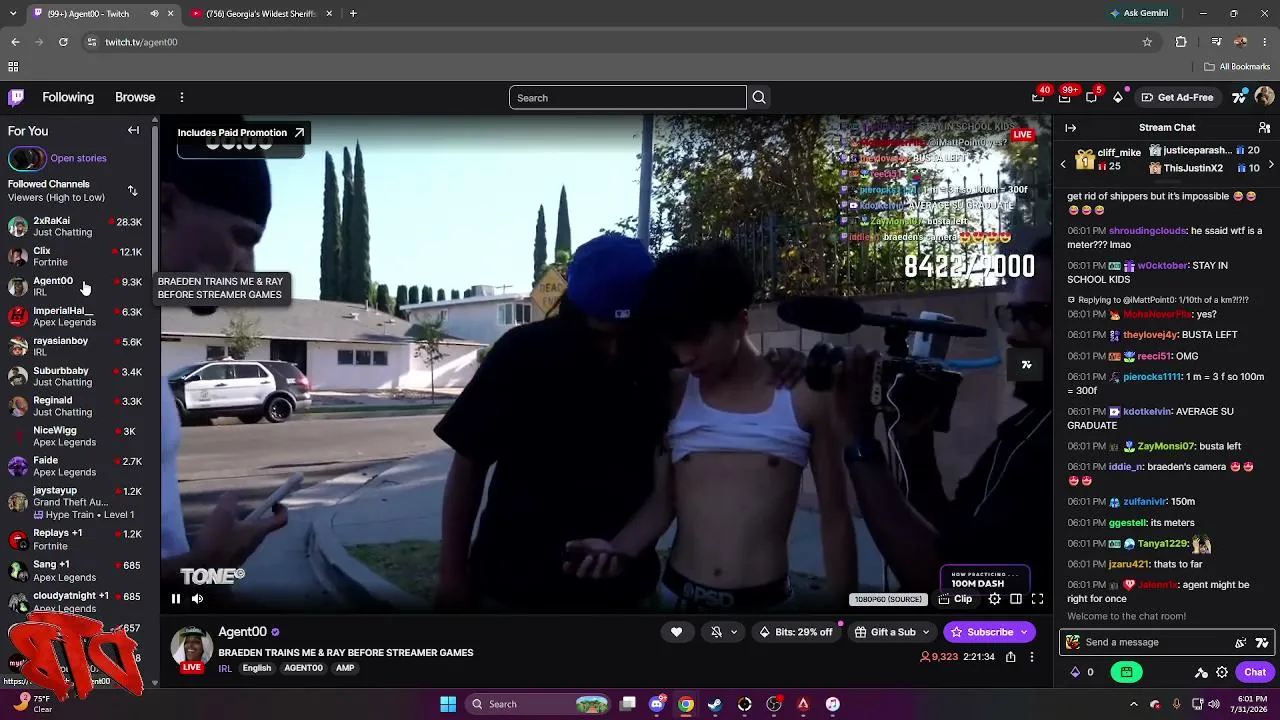Click into the Twitch search box
The height and width of the screenshot is (720, 1280).
(628, 97)
